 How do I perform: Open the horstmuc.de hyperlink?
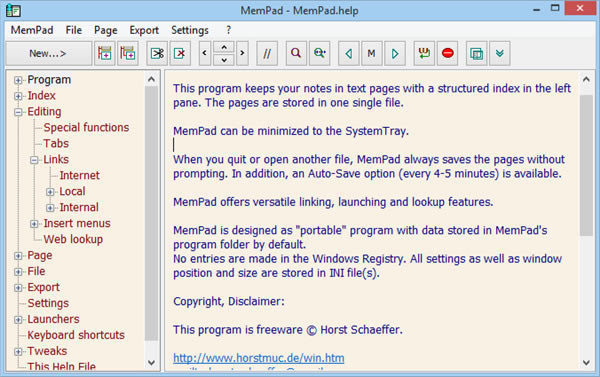(259, 358)
